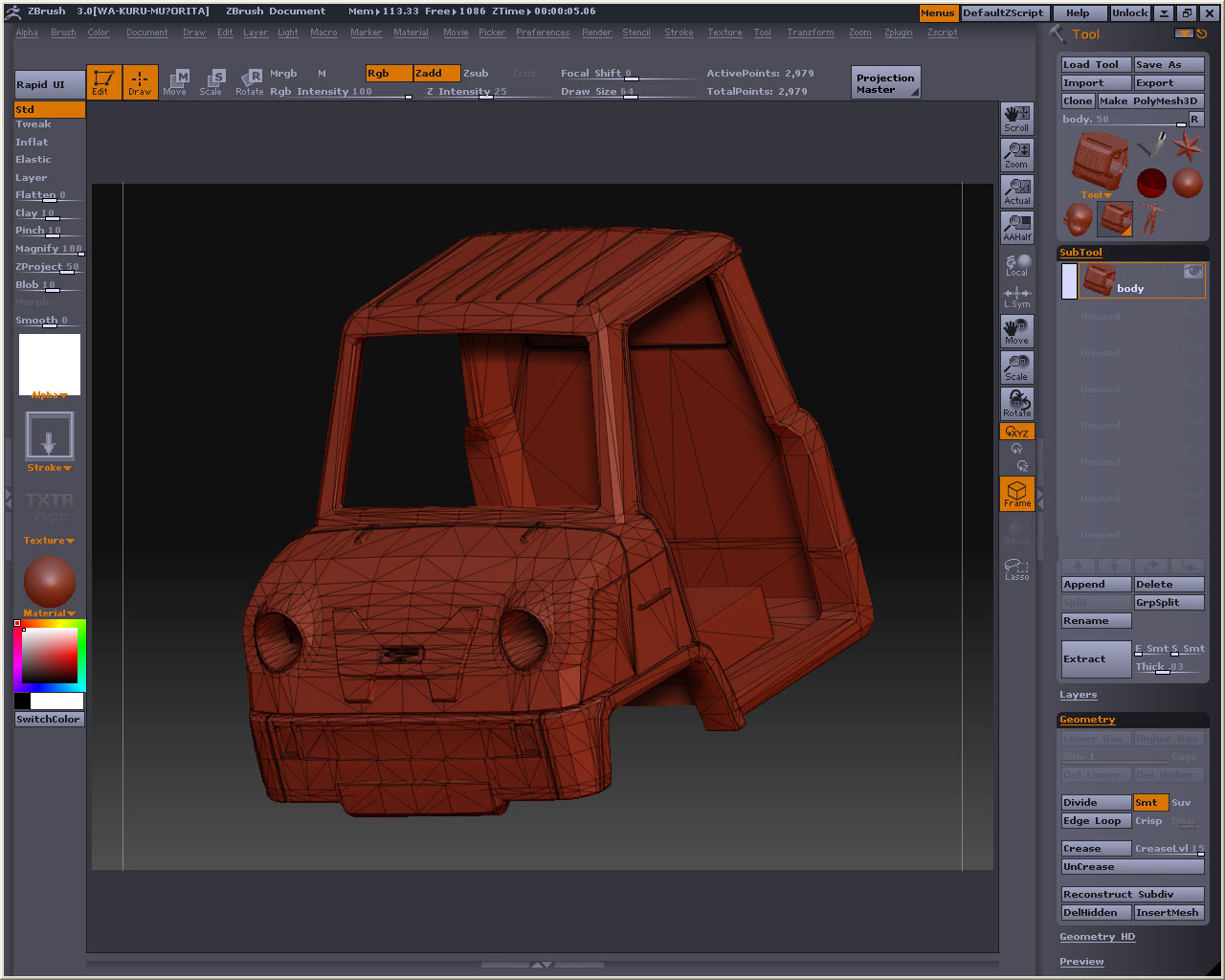1225x980 pixels.
Task: Toggle the Zadd sculpt mode
Action: (436, 74)
